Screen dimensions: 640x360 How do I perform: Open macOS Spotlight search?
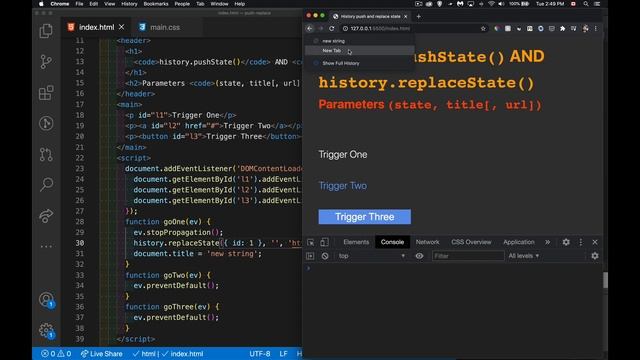(x=586, y=4)
